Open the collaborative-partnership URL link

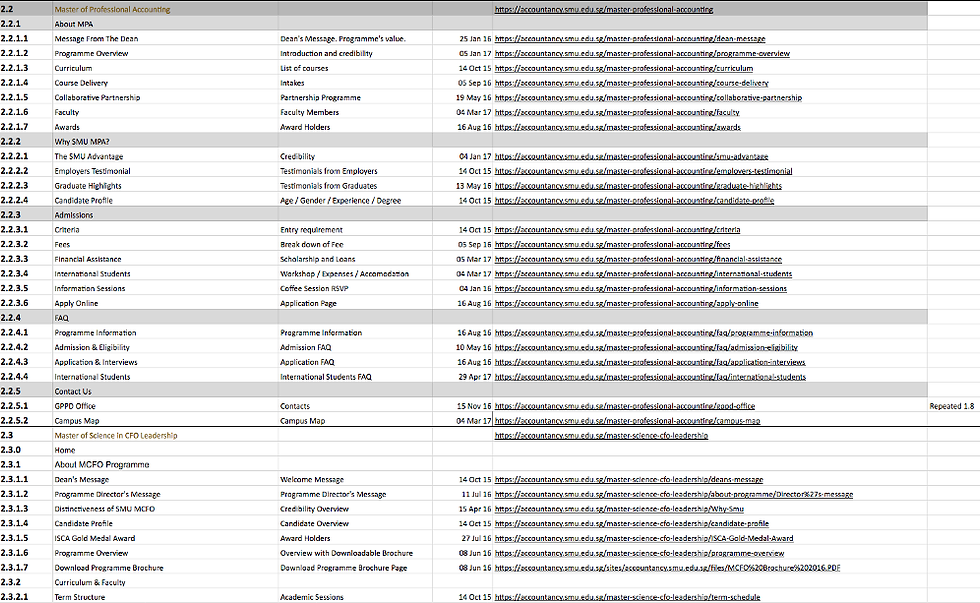point(648,97)
